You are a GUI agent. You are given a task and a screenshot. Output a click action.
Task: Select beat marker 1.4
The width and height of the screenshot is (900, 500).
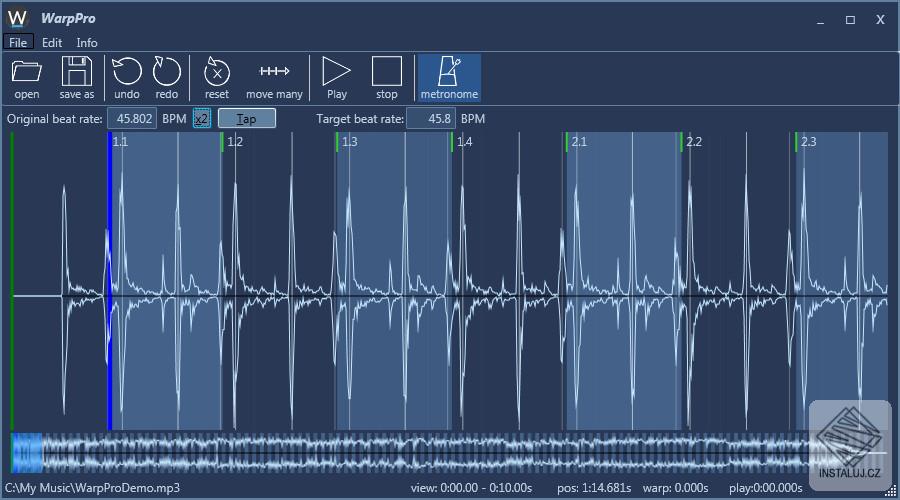(x=464, y=142)
